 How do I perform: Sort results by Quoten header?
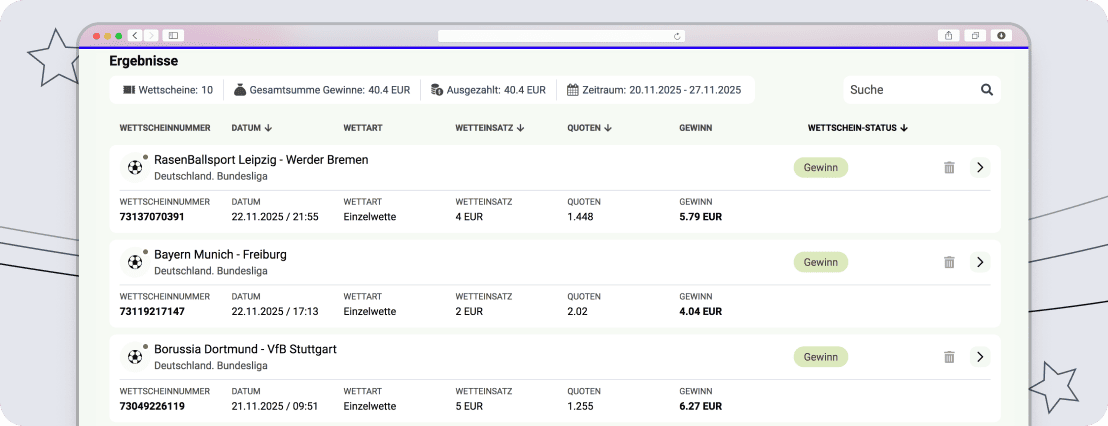point(589,128)
